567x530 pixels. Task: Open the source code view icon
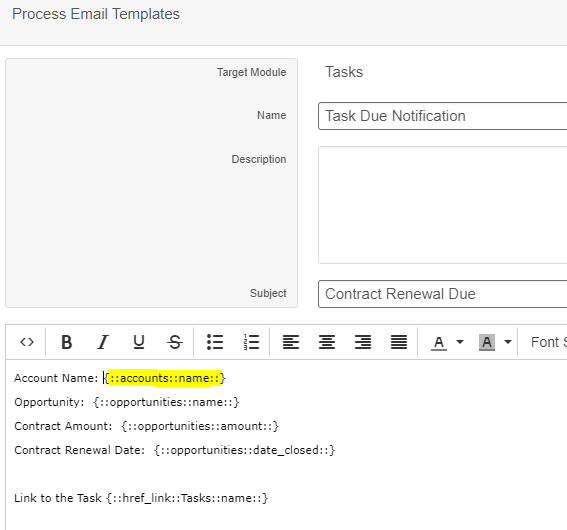pos(27,342)
